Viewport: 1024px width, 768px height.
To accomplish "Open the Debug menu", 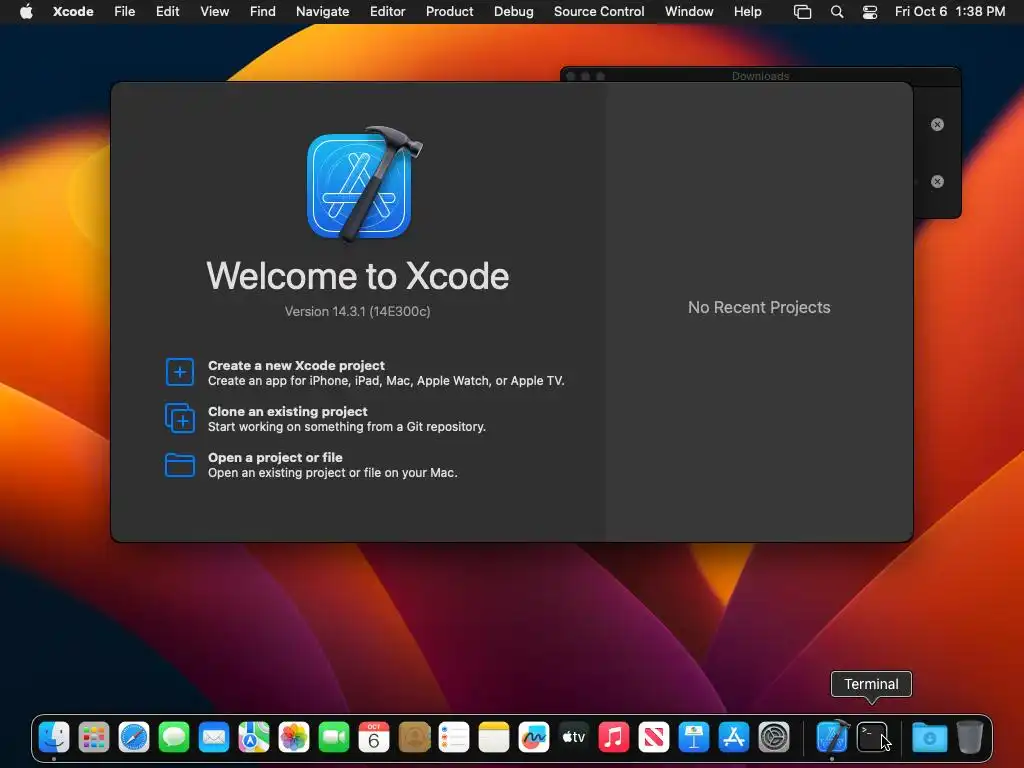I will 514,12.
